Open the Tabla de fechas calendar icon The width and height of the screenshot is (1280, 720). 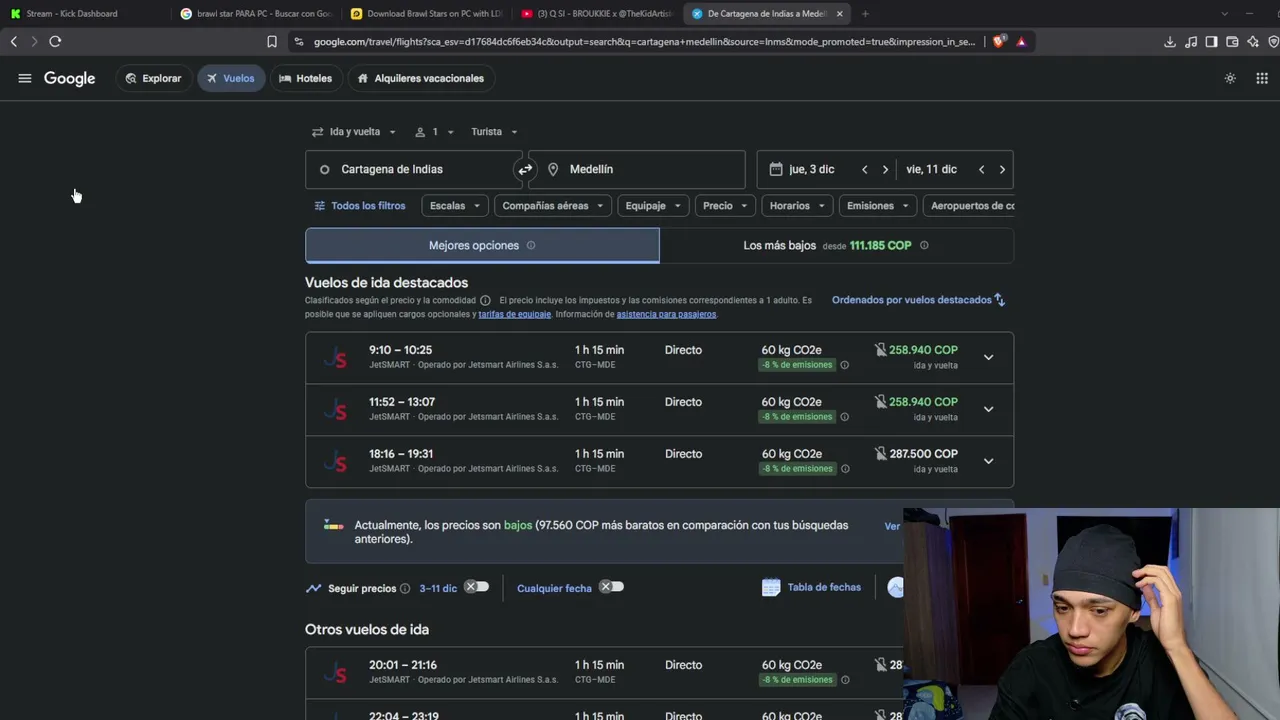[771, 587]
